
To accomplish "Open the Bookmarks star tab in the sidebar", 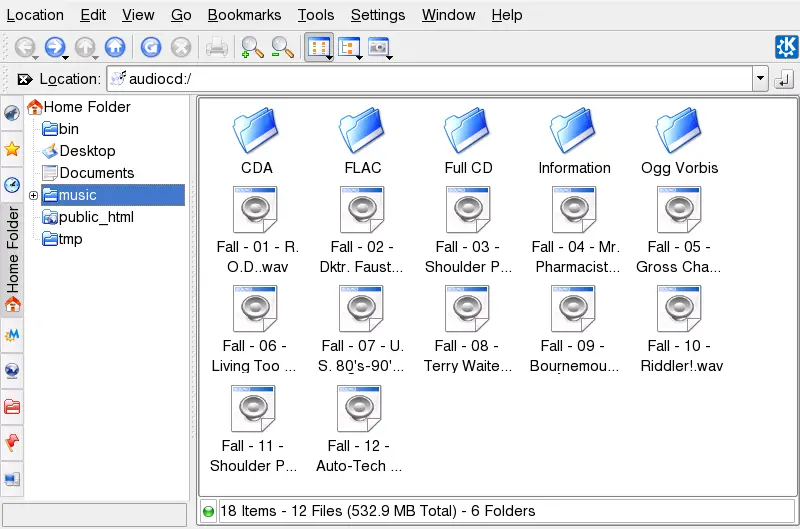I will coord(12,149).
